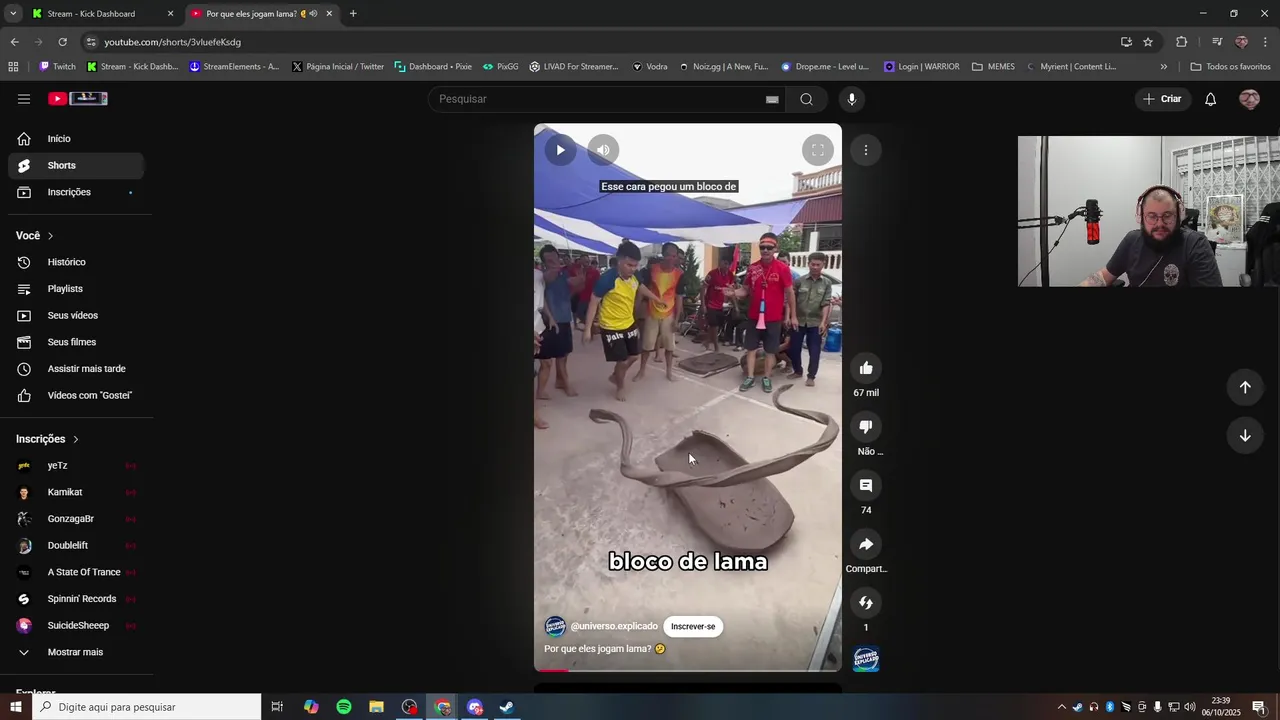
Task: Mute the Shorts video volume
Action: click(x=603, y=150)
